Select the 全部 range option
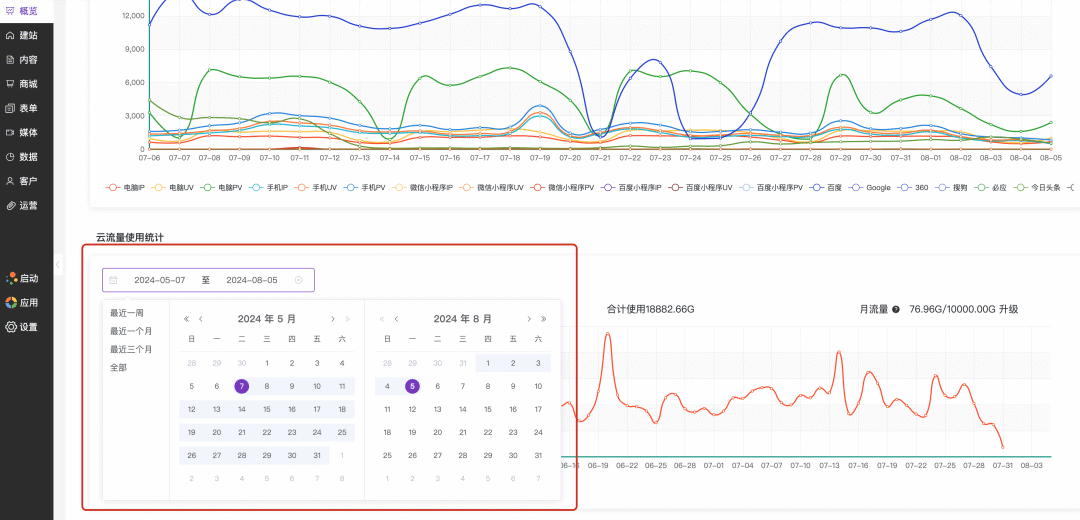 click(119, 368)
